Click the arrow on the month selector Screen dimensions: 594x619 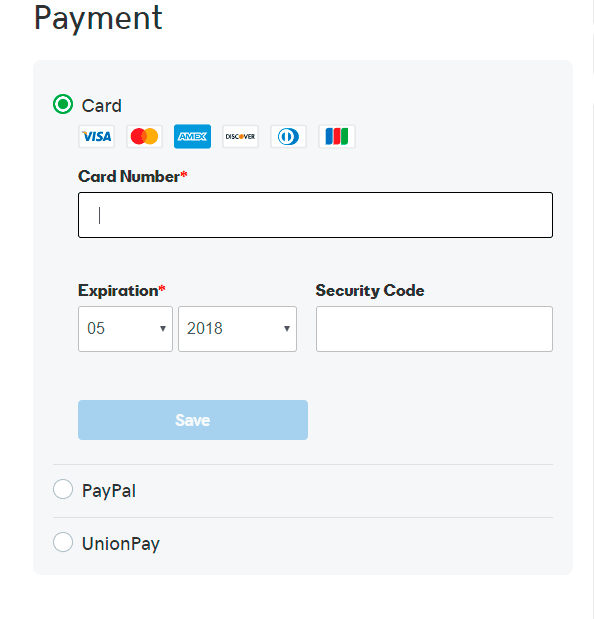(x=163, y=329)
